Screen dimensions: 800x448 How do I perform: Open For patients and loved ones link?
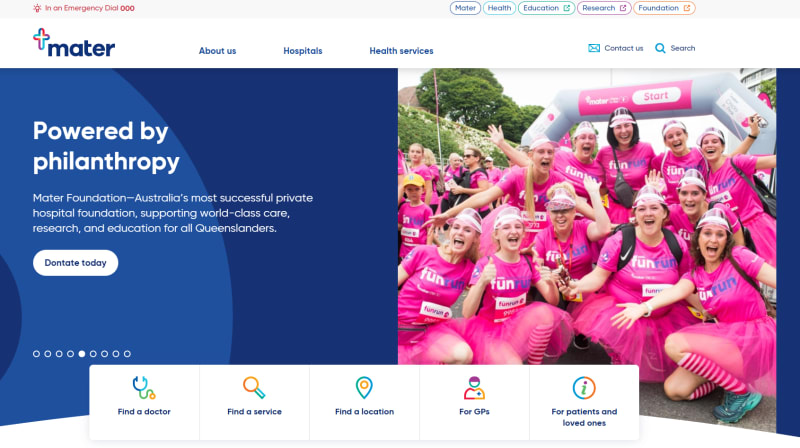pos(584,417)
